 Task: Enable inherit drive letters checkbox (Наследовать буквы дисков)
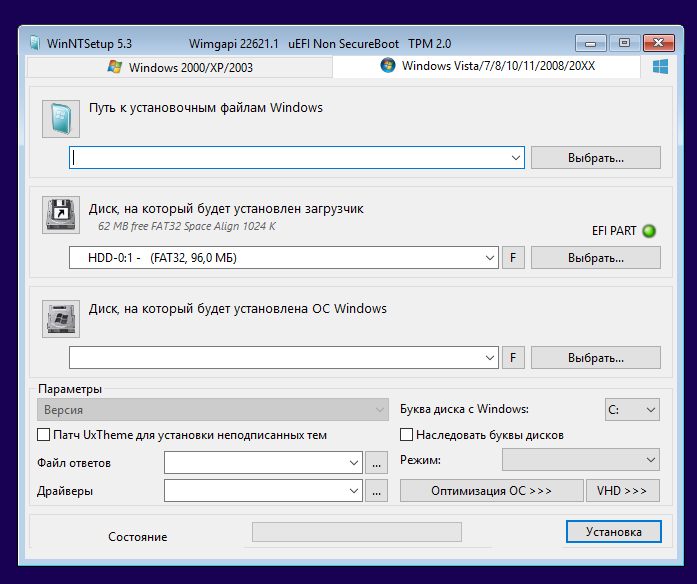click(406, 435)
